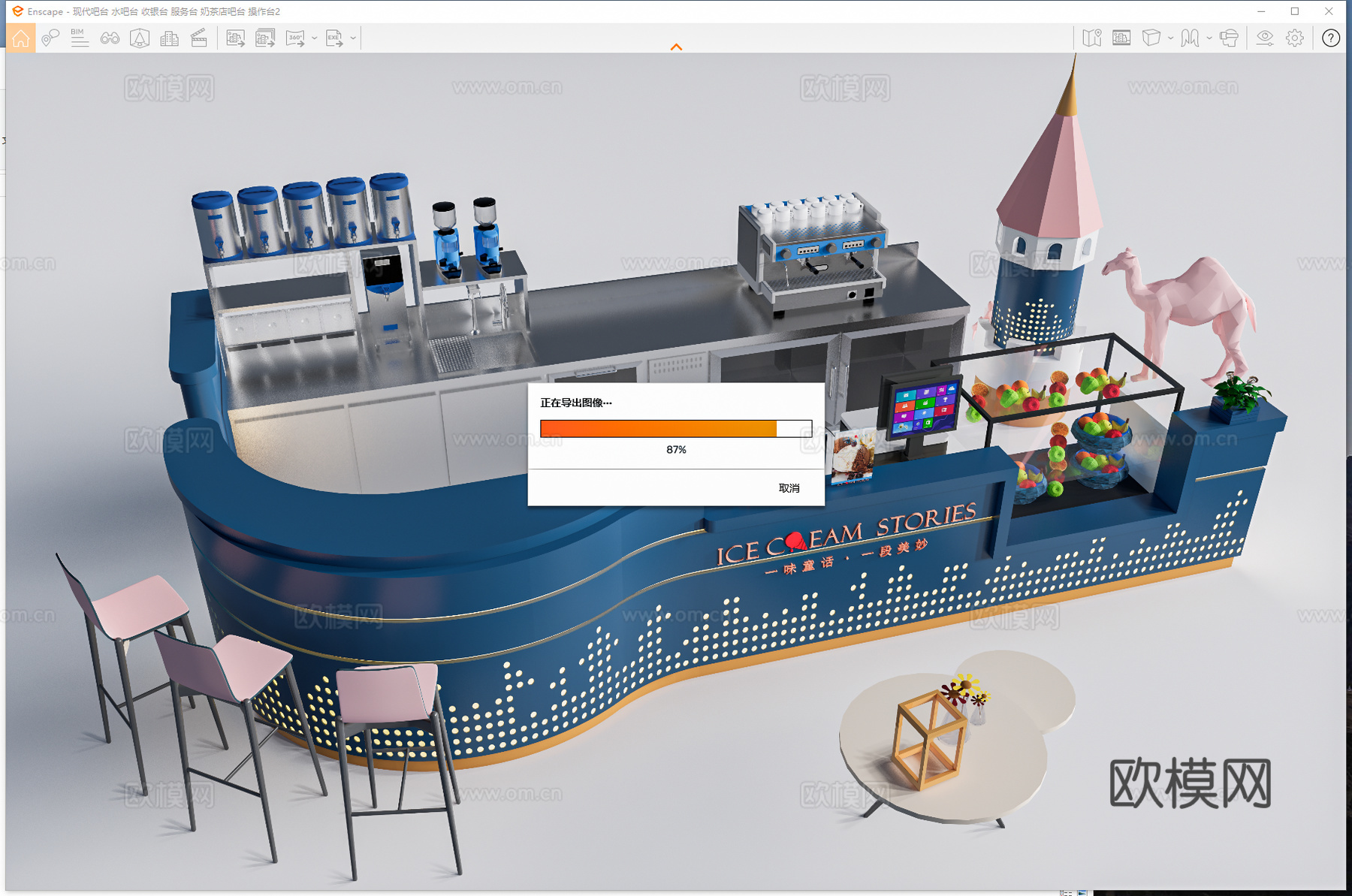Collapse the toolbar with orange chevron

[676, 47]
